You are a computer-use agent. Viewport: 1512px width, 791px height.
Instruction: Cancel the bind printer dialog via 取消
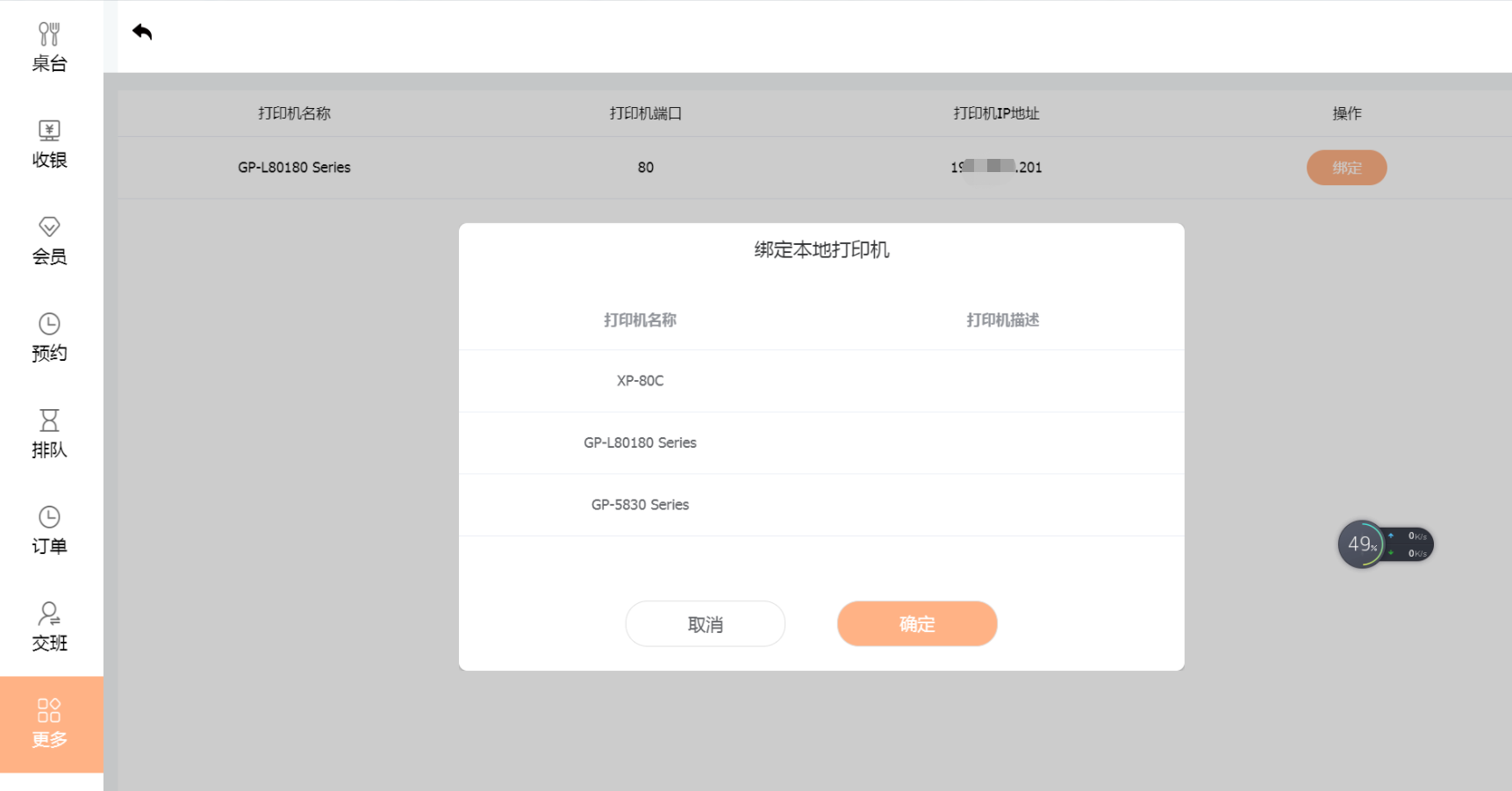[x=705, y=624]
